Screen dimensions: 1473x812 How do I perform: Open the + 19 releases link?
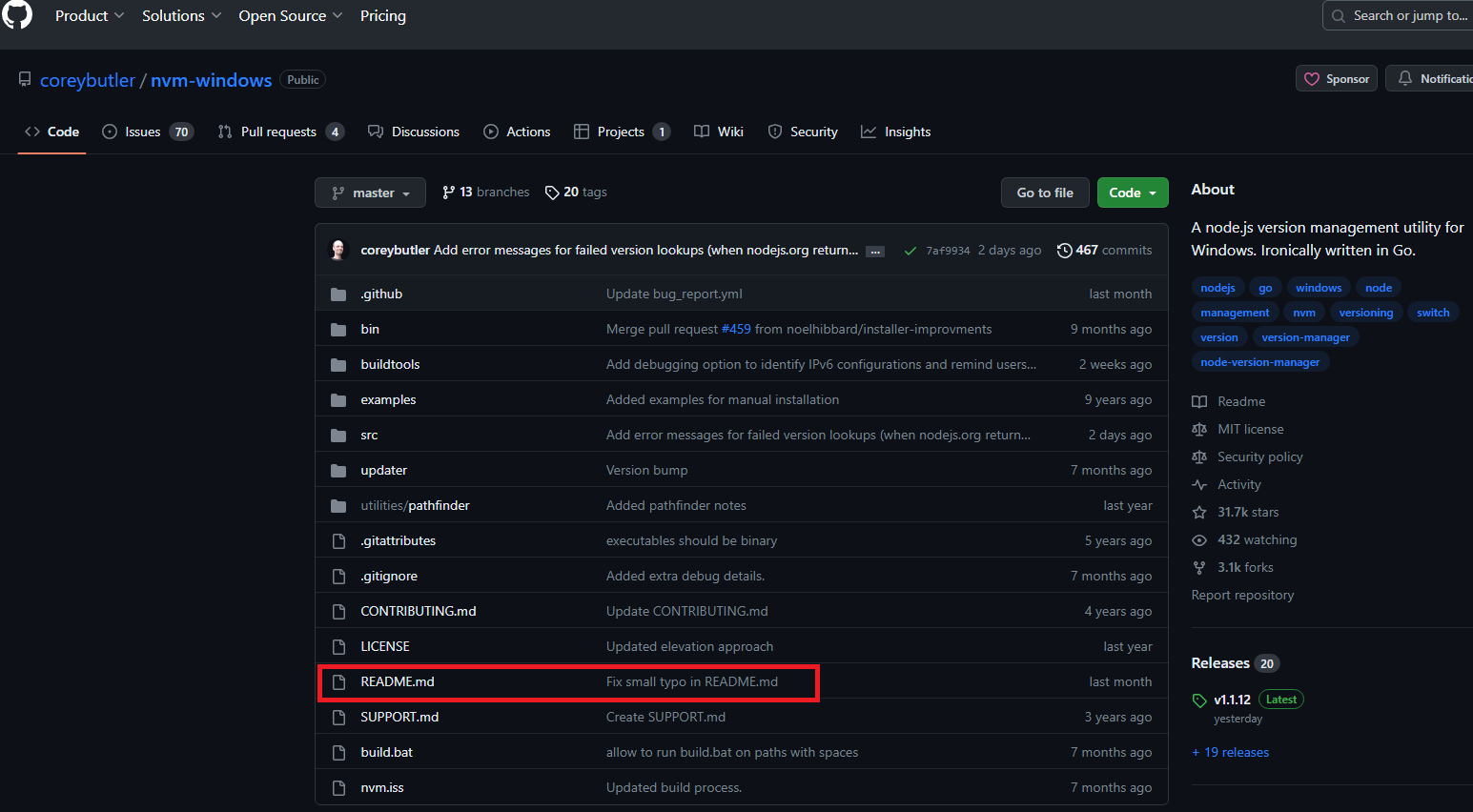tap(1231, 753)
